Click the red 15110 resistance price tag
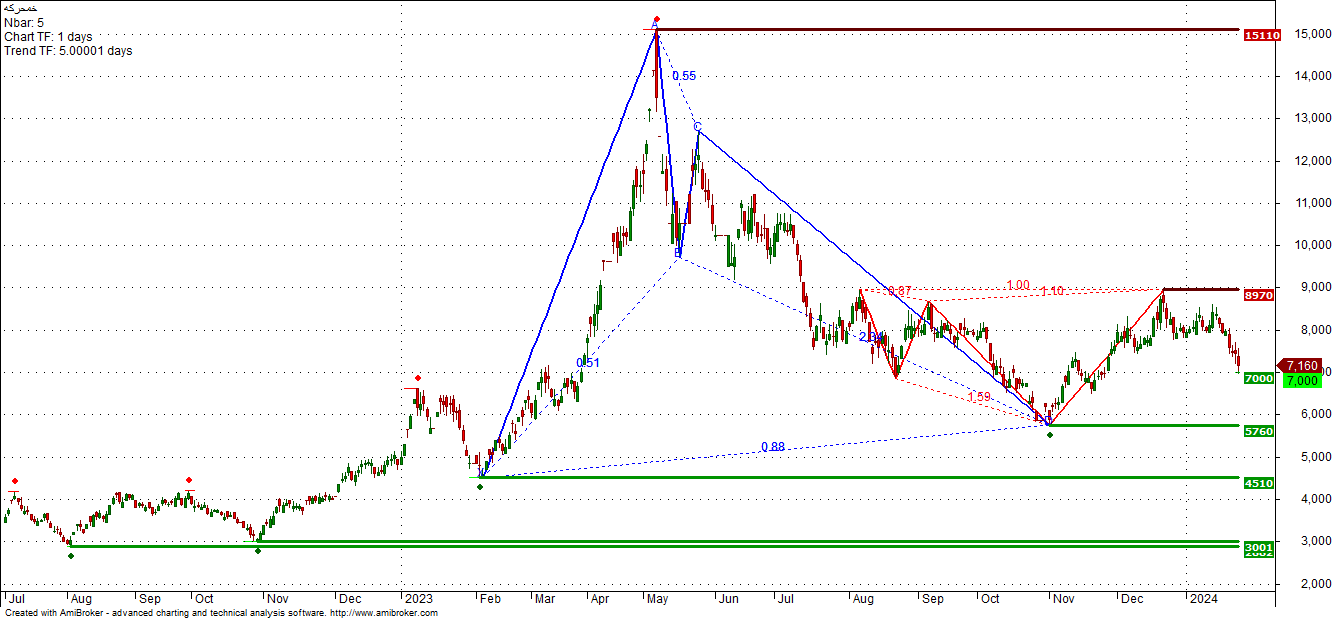Image resolution: width=1336 pixels, height=619 pixels. pyautogui.click(x=1261, y=35)
